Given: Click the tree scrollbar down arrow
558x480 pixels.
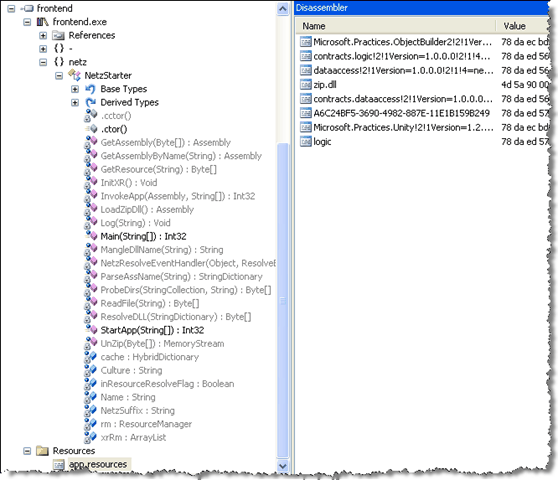Looking at the screenshot, I should (283, 466).
